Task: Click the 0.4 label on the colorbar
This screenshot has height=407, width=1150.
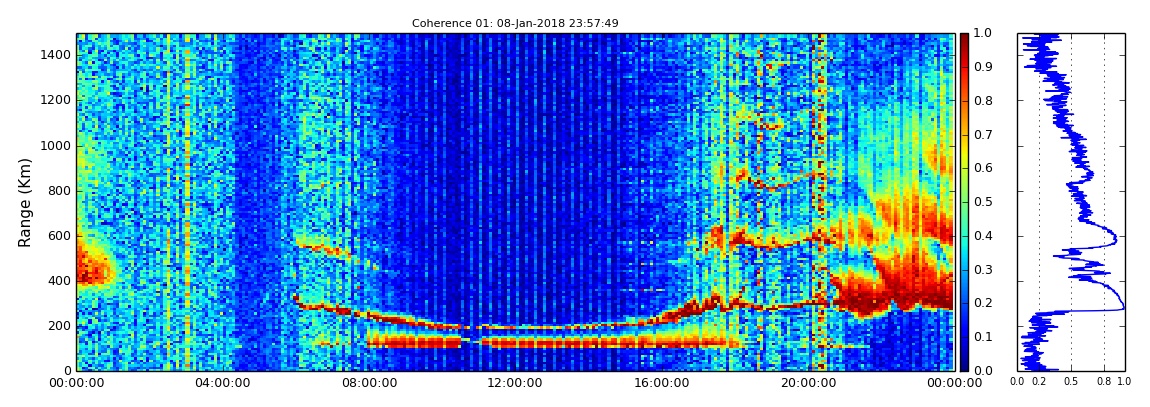Action: click(x=981, y=235)
